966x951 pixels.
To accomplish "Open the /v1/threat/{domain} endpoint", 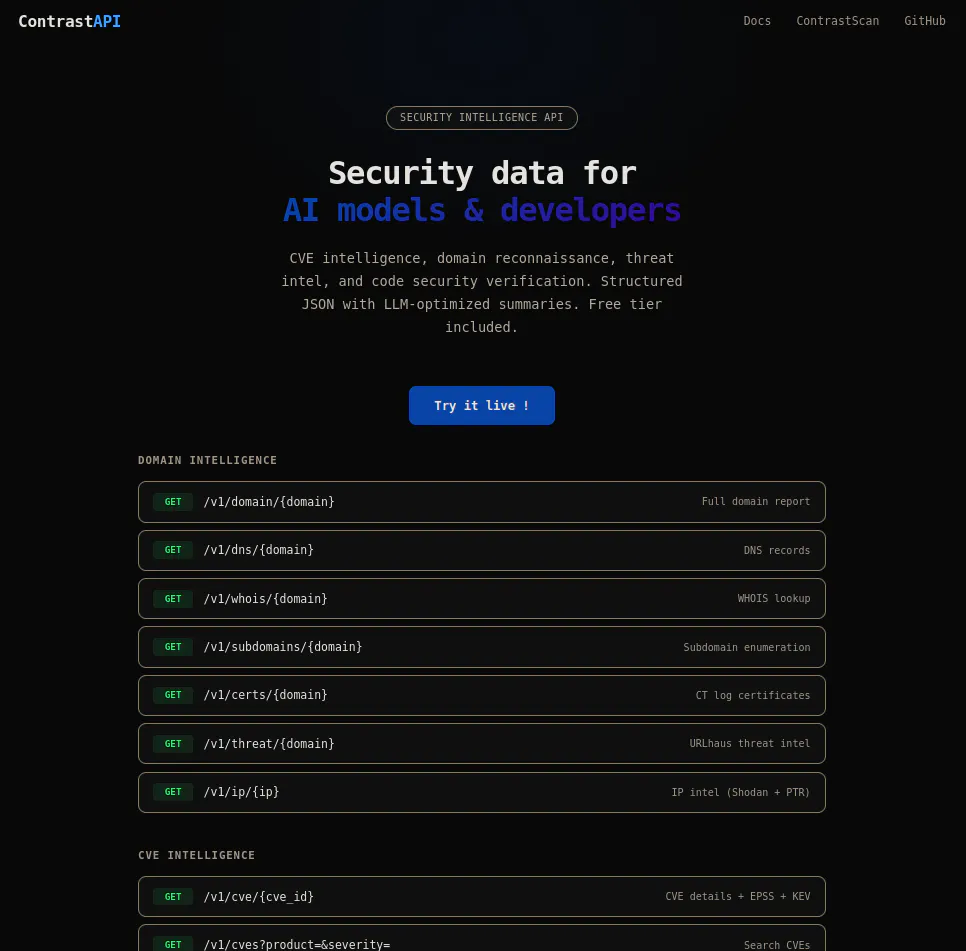I will pyautogui.click(x=482, y=743).
